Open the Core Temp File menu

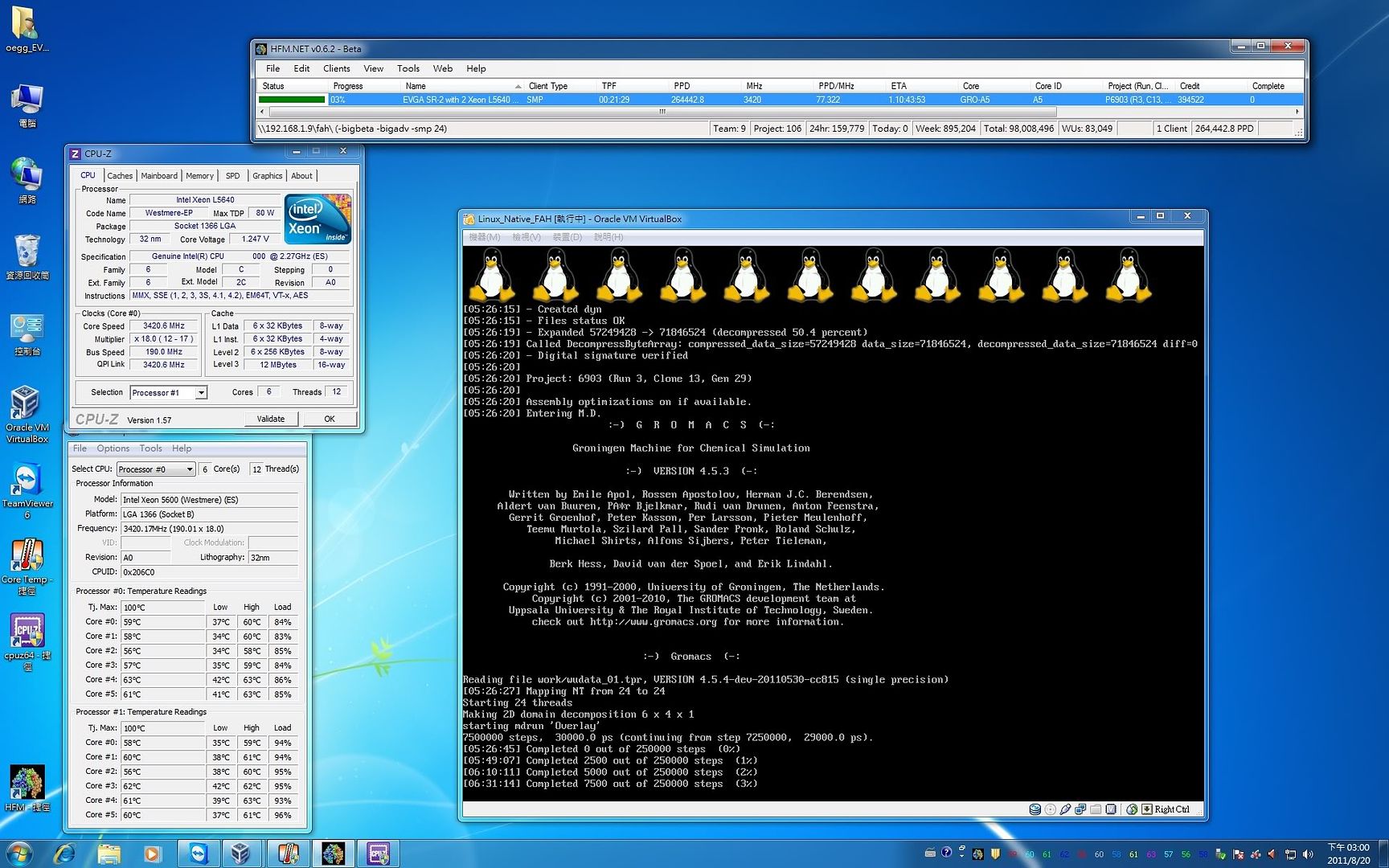80,448
